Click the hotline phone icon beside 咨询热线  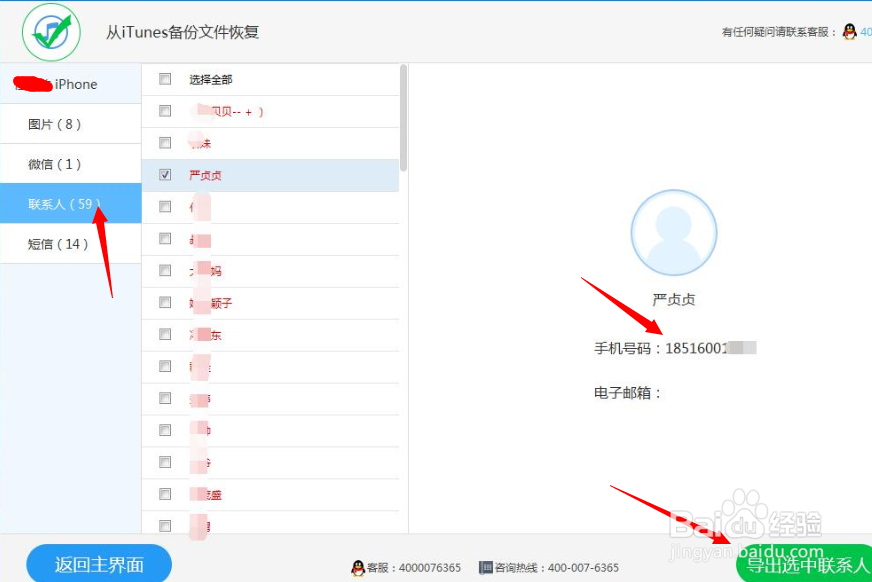(485, 568)
